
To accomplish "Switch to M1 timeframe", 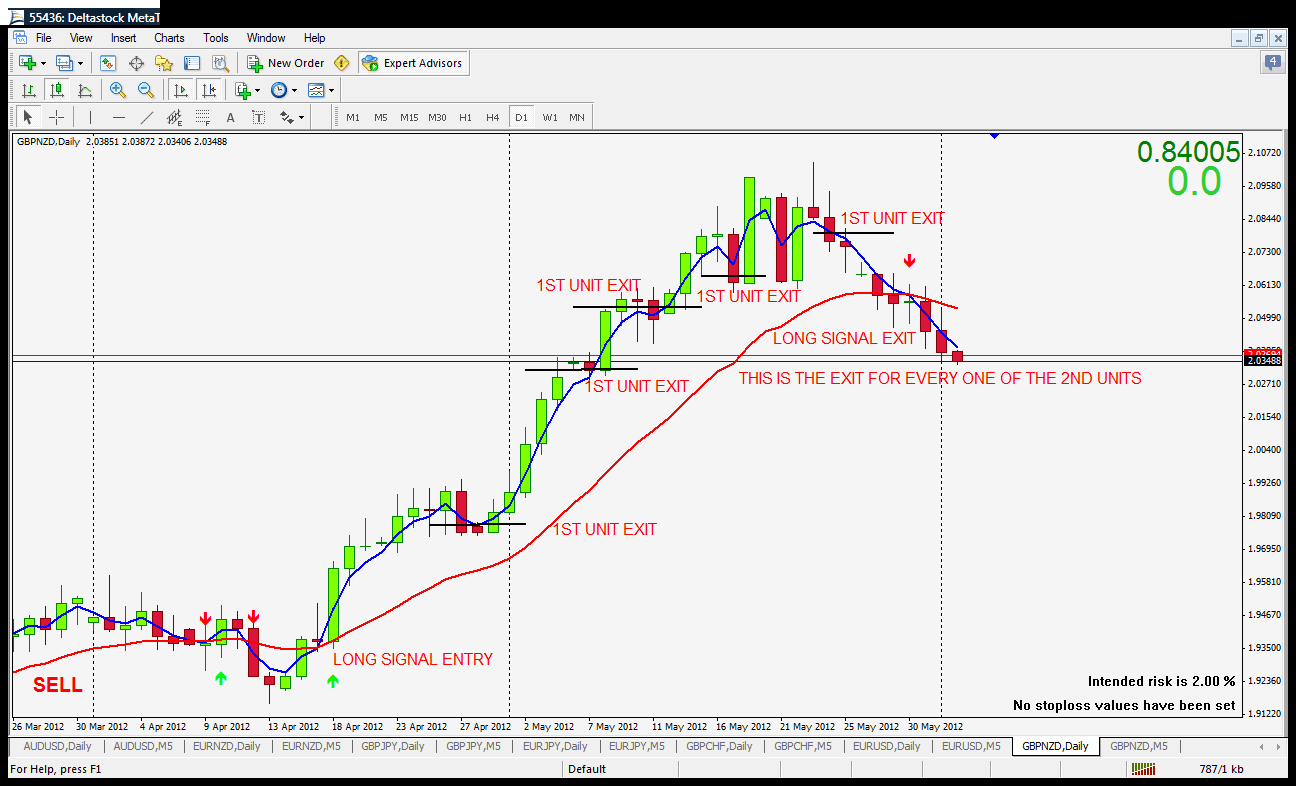I will tap(353, 117).
